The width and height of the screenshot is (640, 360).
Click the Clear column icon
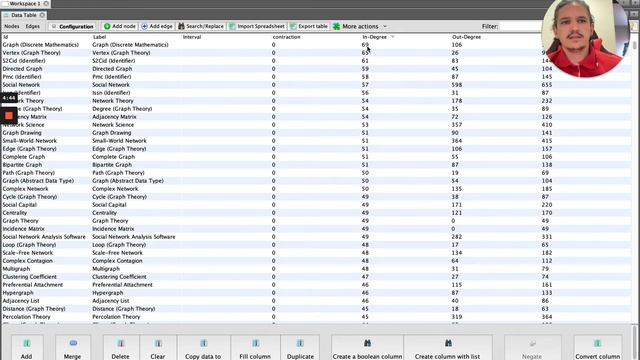click(x=158, y=344)
